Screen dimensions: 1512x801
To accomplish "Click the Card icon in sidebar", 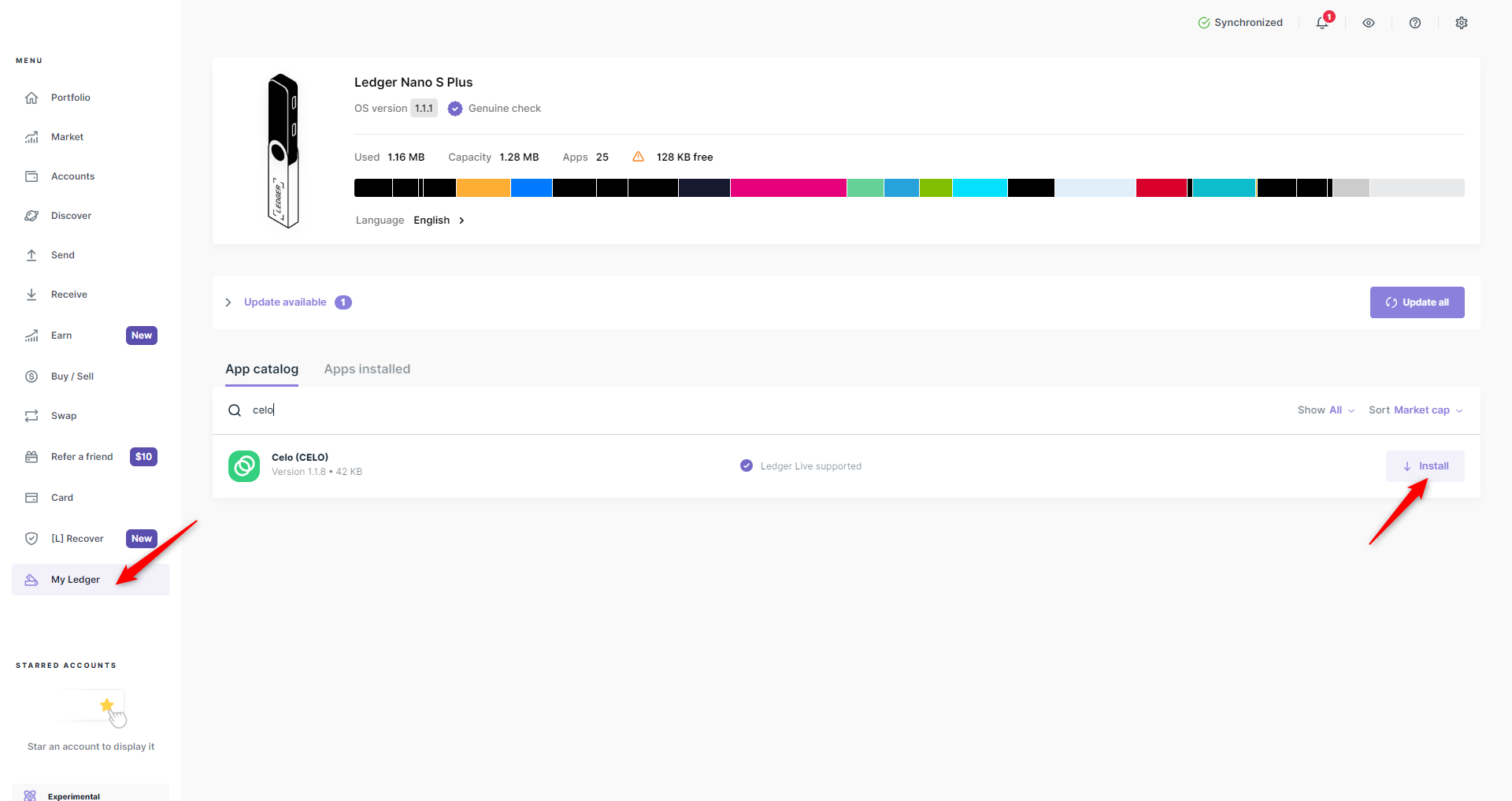I will pyautogui.click(x=31, y=498).
